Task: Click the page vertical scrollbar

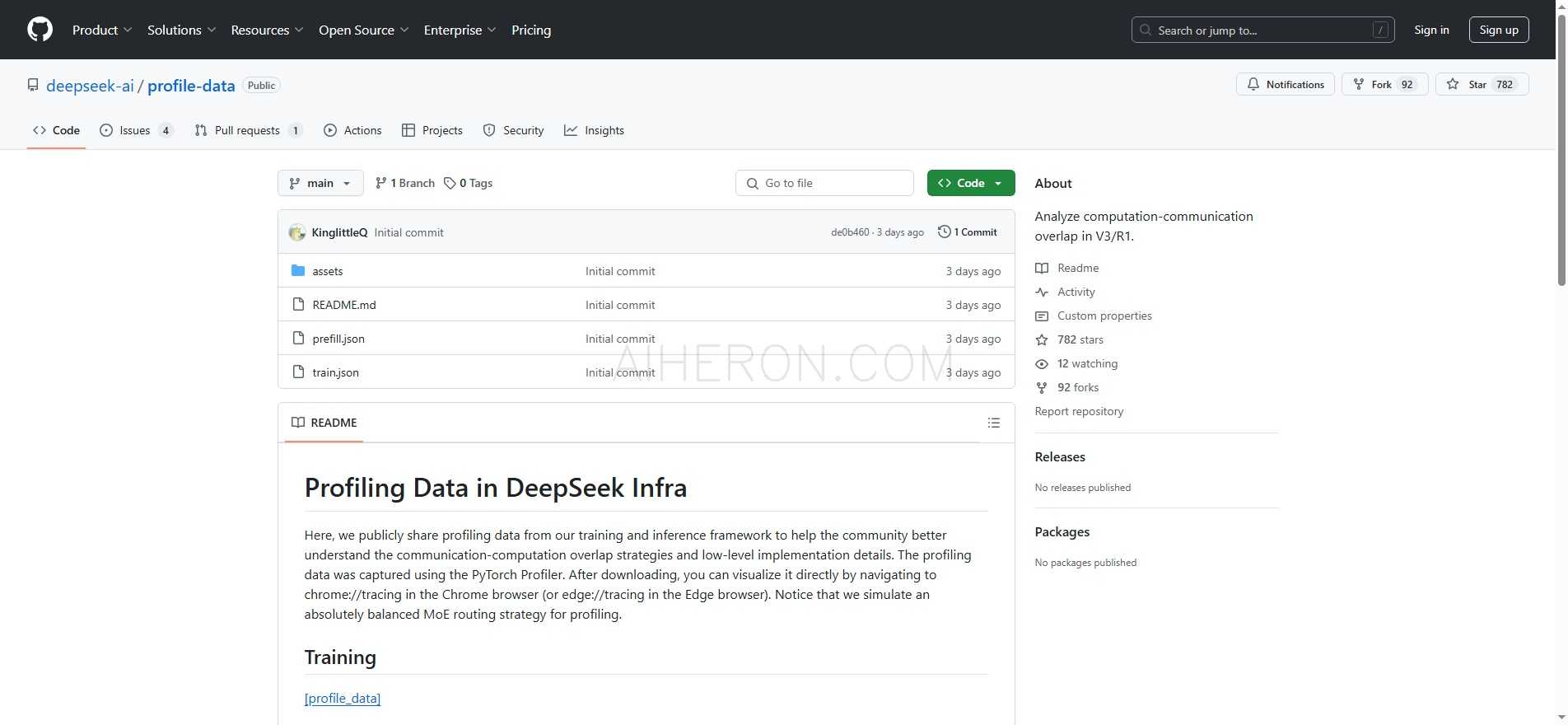Action: [x=1561, y=148]
